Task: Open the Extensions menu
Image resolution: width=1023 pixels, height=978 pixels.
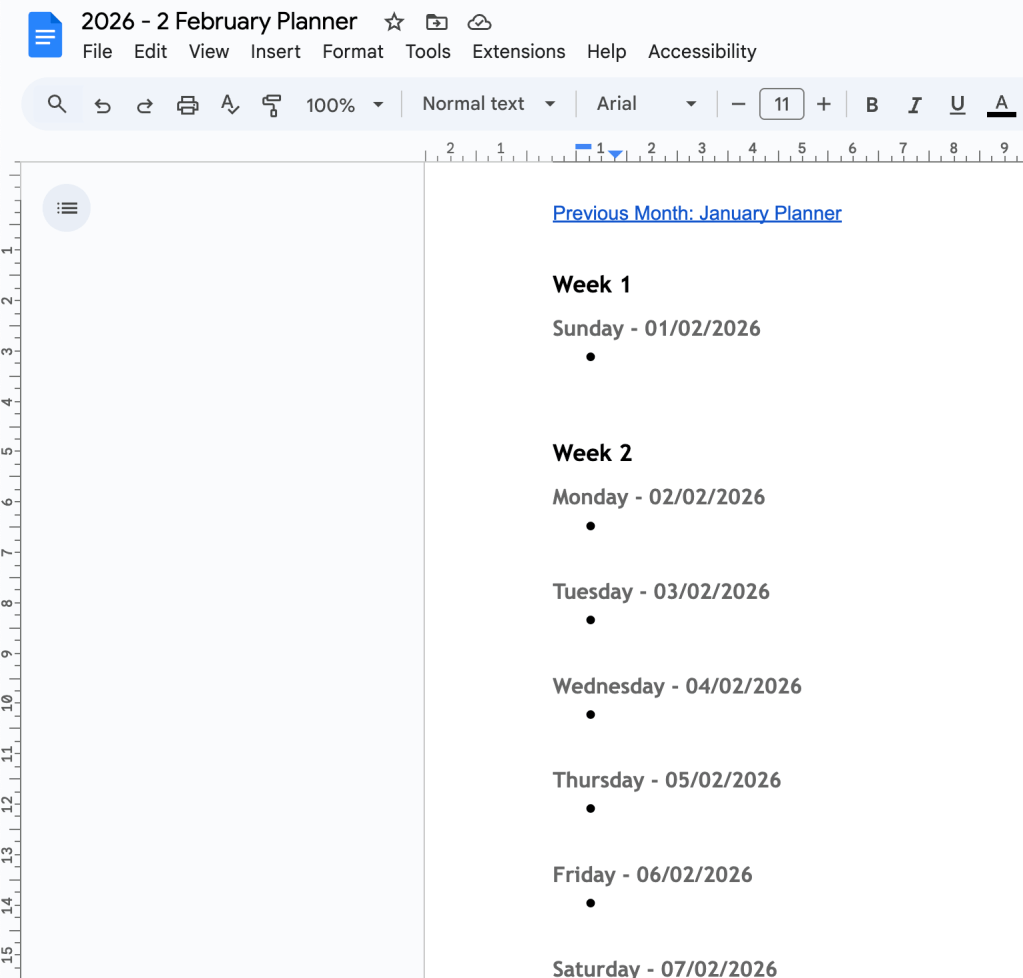Action: pos(518,52)
